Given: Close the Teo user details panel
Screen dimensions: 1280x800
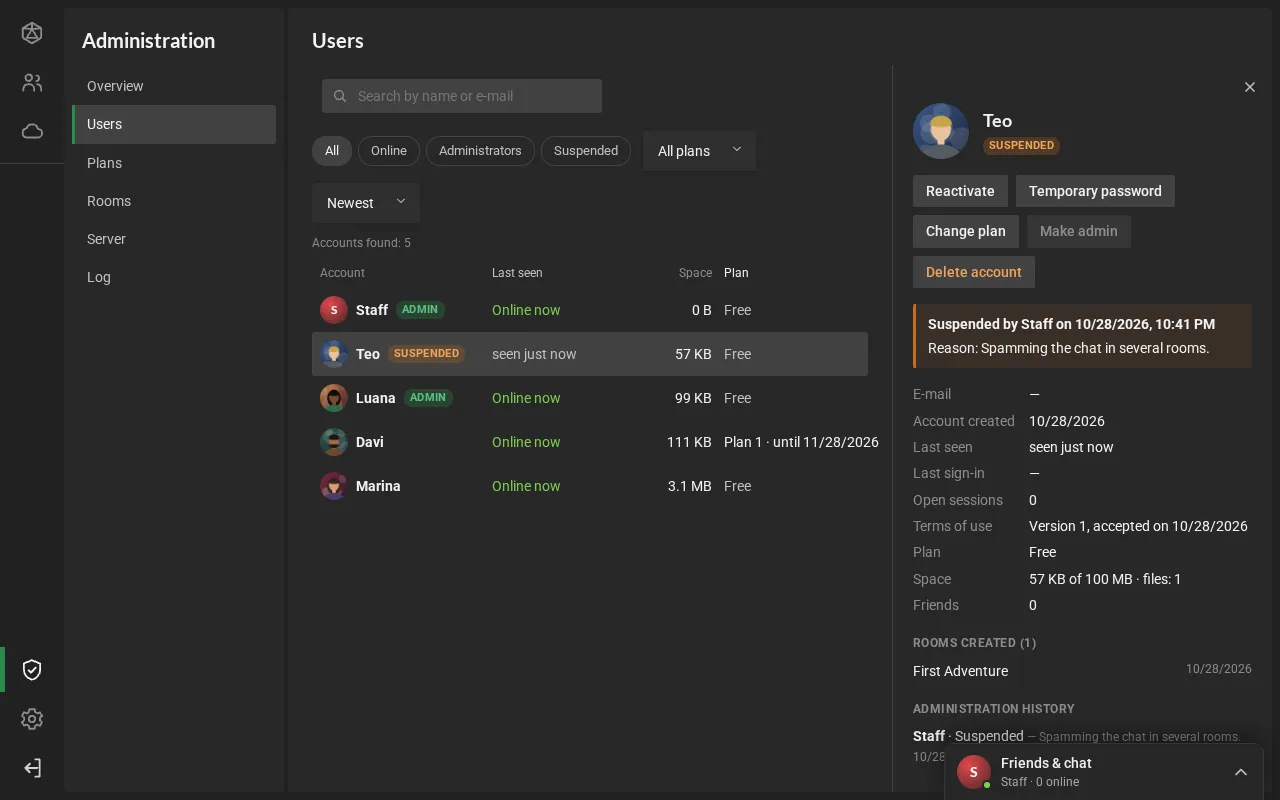Looking at the screenshot, I should tap(1250, 87).
